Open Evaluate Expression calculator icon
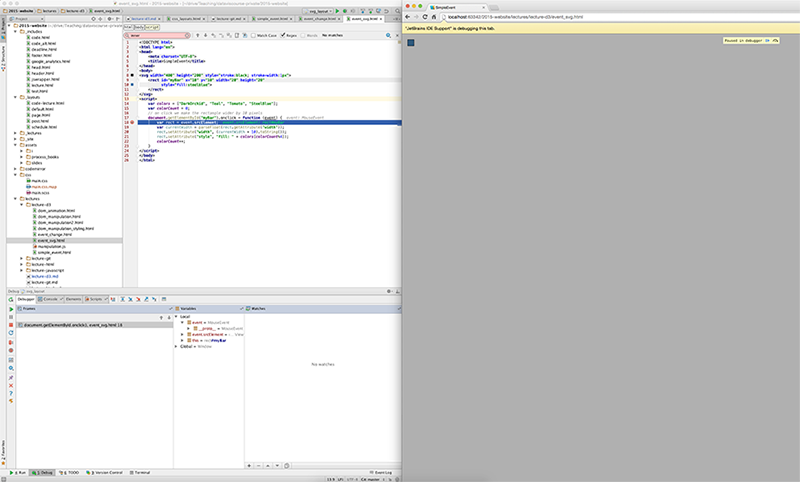The width and height of the screenshot is (800, 482). tap(164, 299)
